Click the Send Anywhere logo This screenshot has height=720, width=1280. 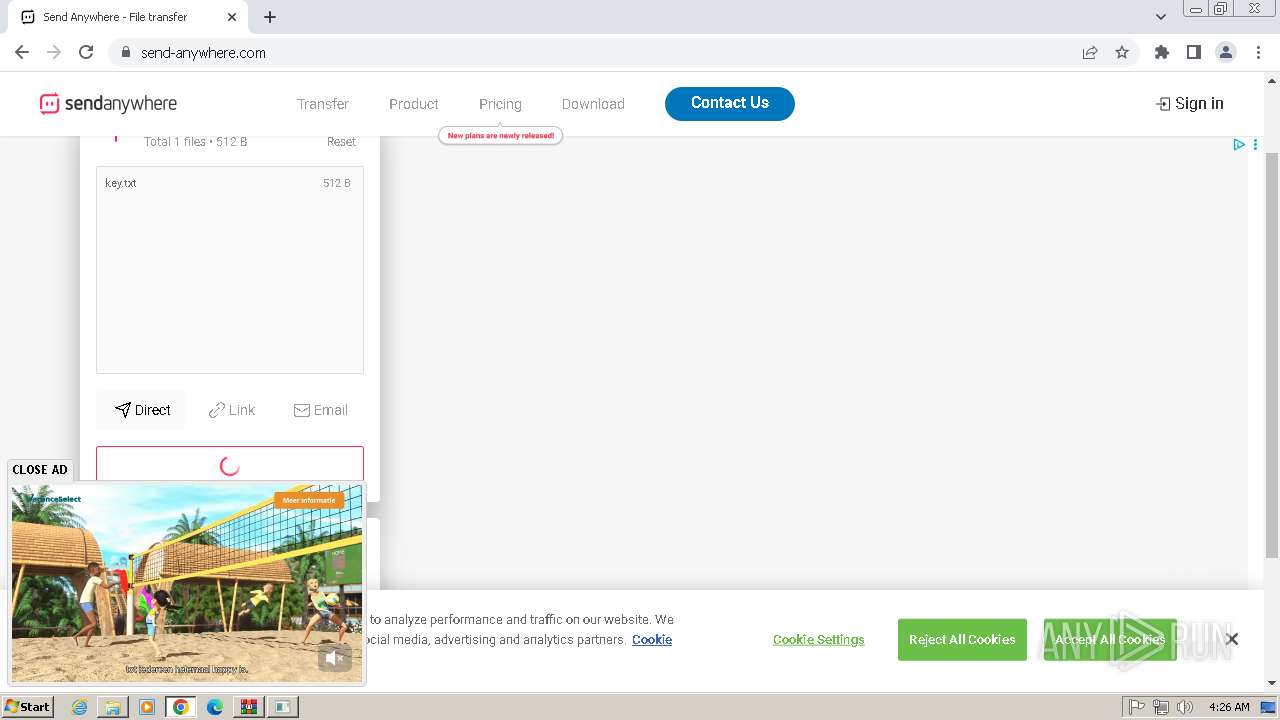tap(108, 104)
